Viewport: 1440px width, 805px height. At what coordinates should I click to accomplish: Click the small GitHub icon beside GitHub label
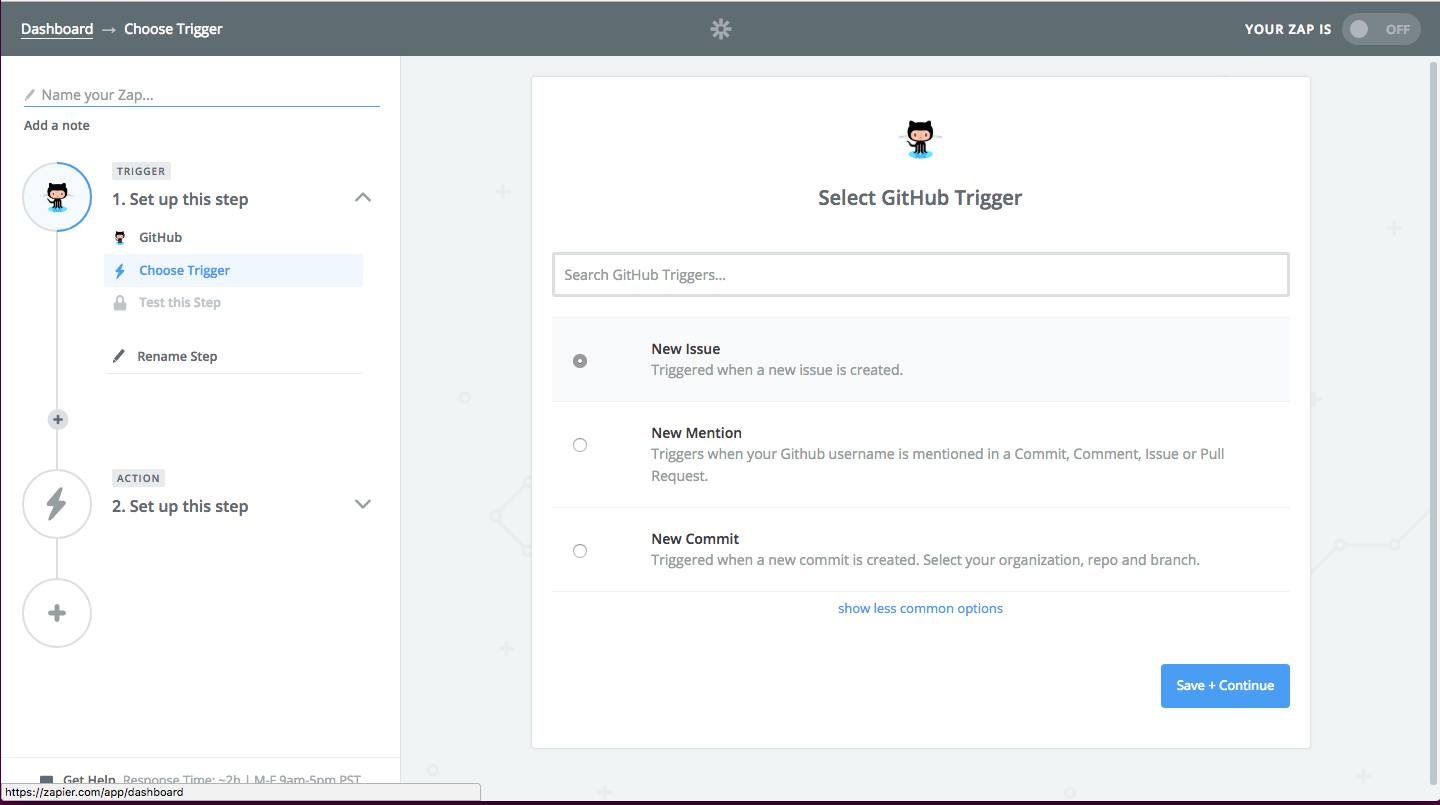(120, 238)
